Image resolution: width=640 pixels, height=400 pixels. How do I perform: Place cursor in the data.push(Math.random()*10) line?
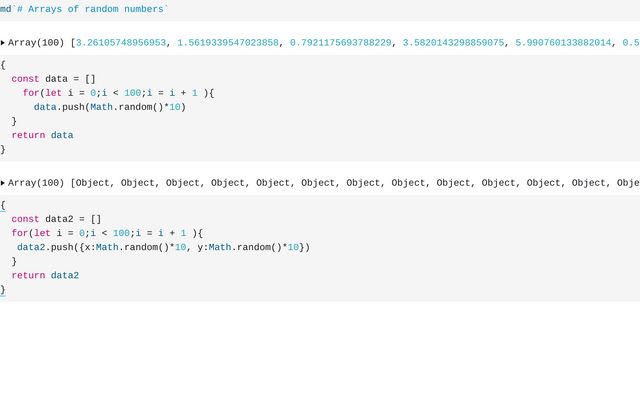click(x=109, y=107)
